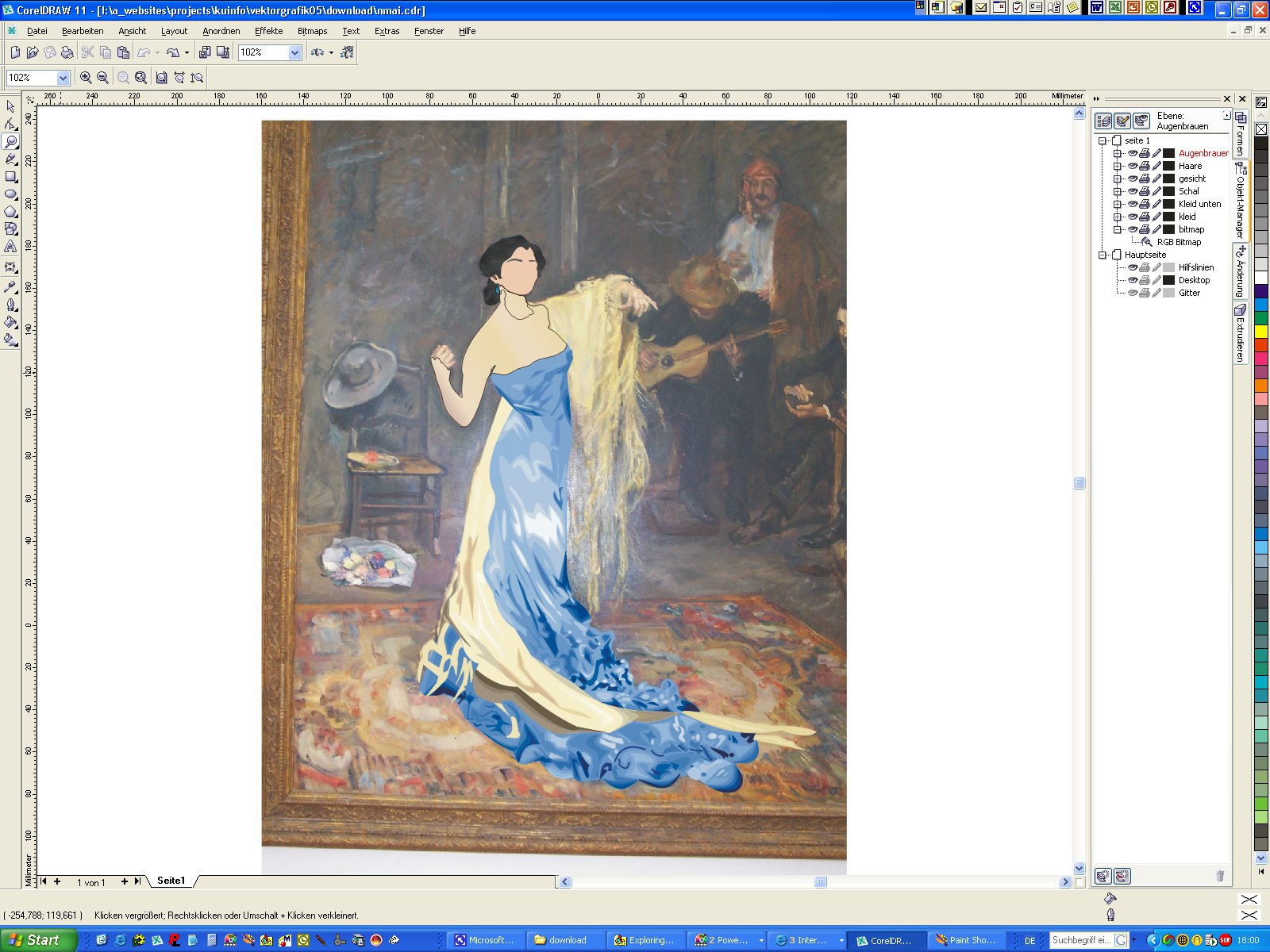
Task: Click the New Layer button in the Object Manager
Action: coord(1103,876)
